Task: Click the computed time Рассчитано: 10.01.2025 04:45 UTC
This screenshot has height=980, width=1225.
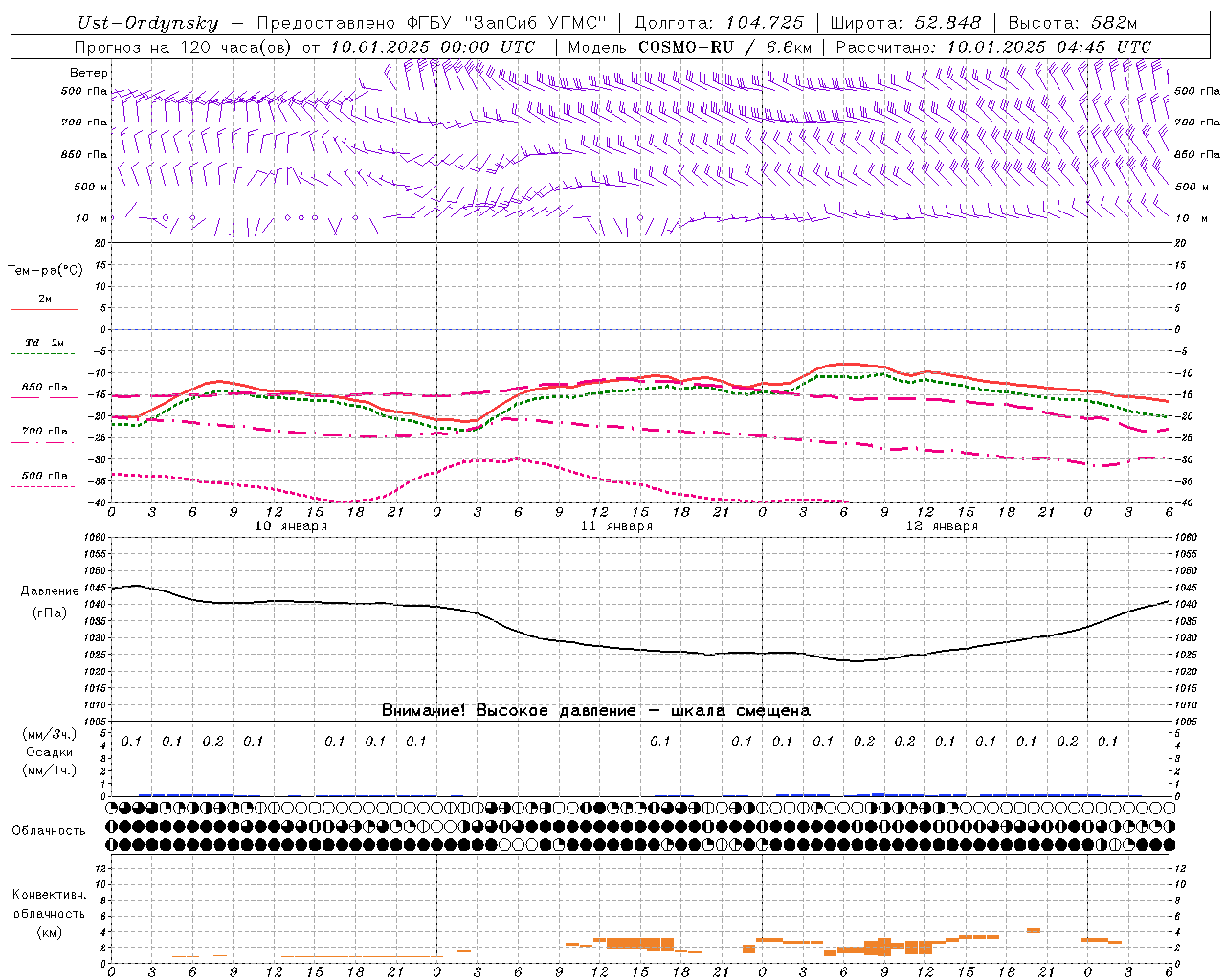Action: (993, 47)
